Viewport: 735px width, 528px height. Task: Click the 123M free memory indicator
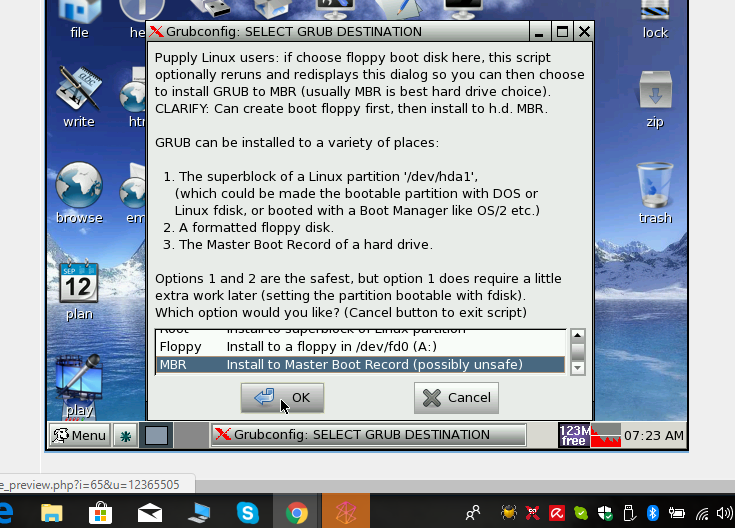pos(574,436)
